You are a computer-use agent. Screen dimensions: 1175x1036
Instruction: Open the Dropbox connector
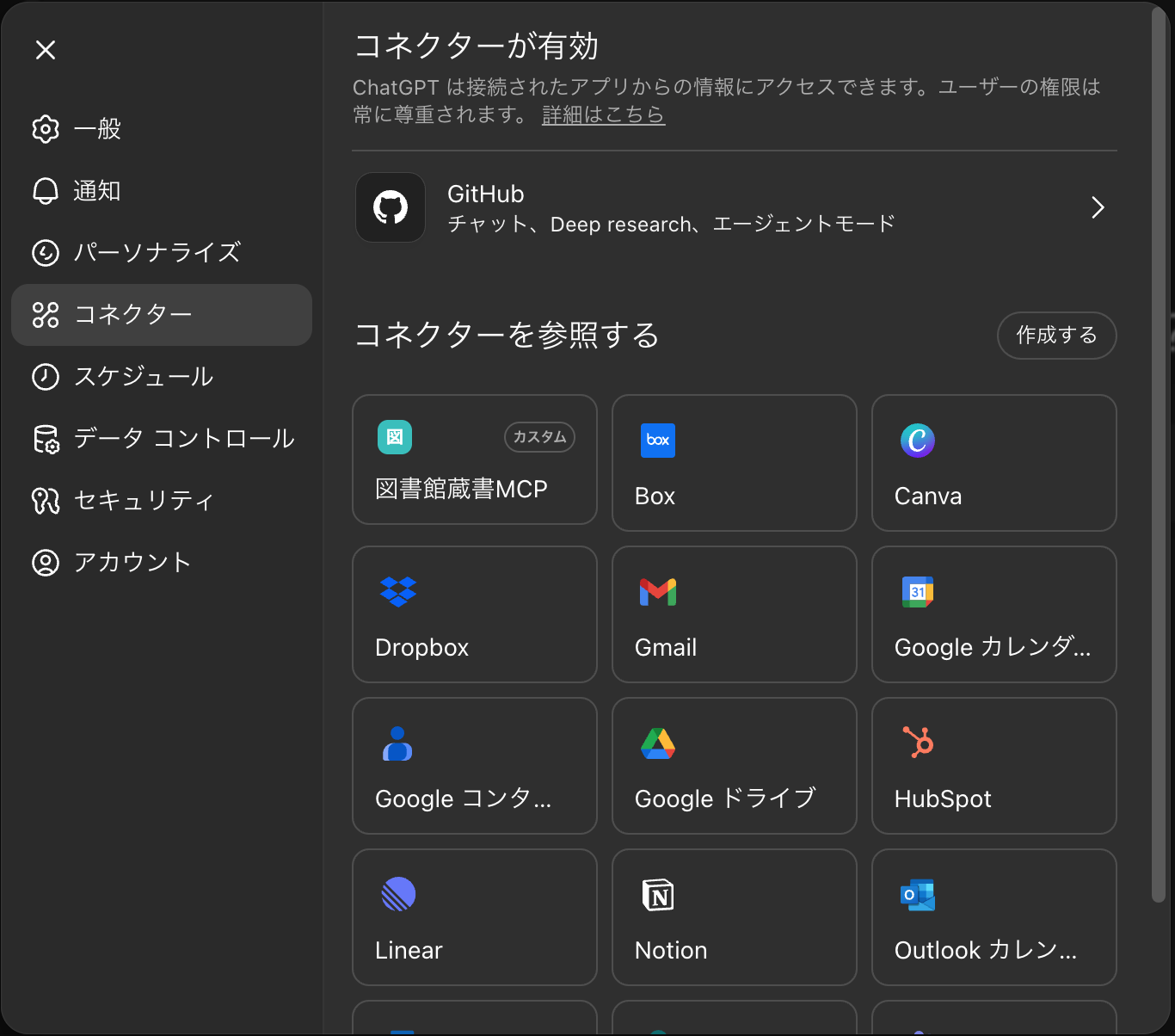(x=474, y=614)
